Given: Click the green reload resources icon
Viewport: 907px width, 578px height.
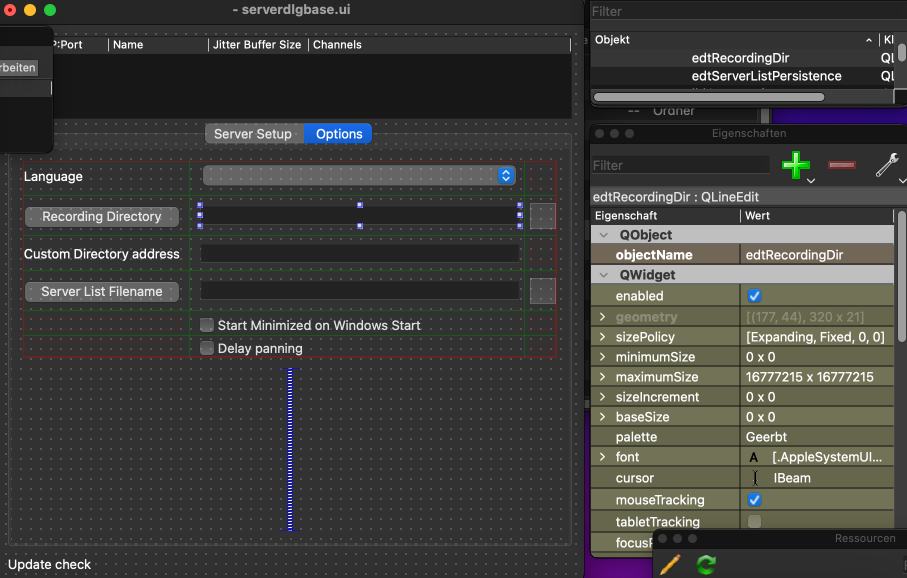Looking at the screenshot, I should 706,564.
